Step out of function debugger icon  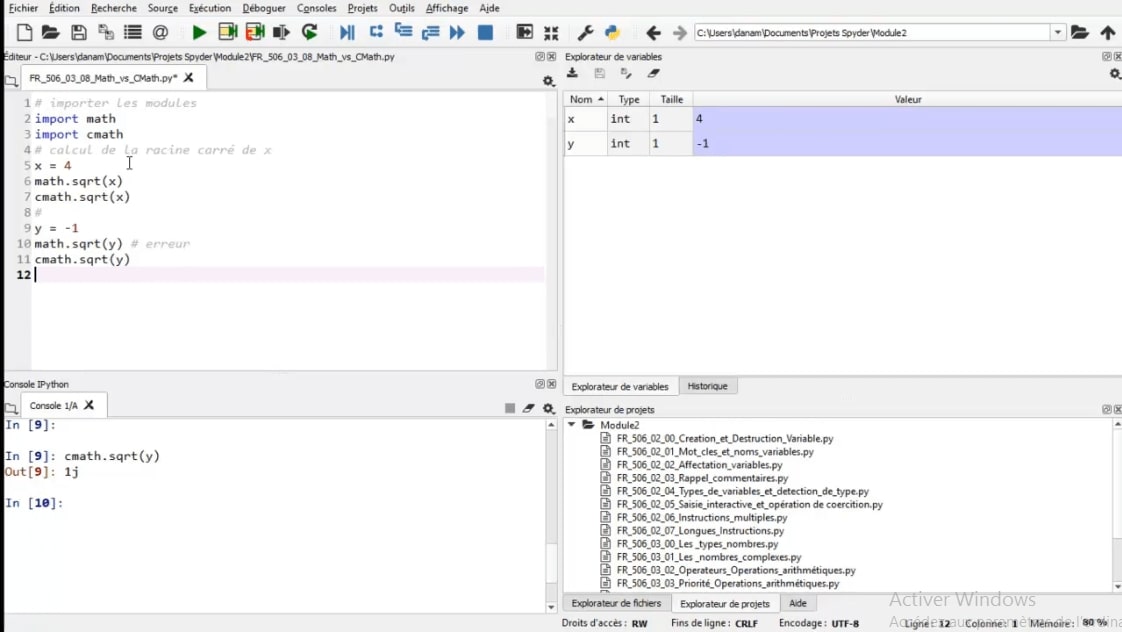pos(430,32)
